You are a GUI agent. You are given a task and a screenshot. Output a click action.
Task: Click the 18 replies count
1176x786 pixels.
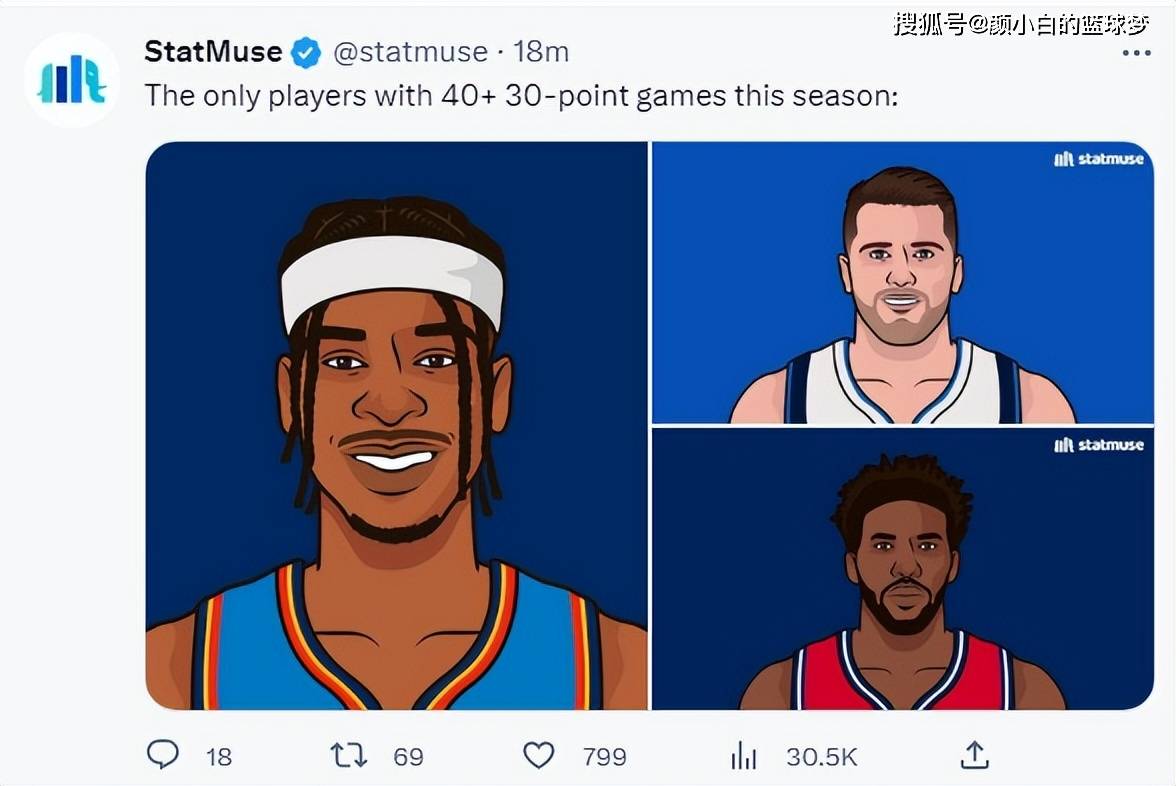tap(219, 757)
